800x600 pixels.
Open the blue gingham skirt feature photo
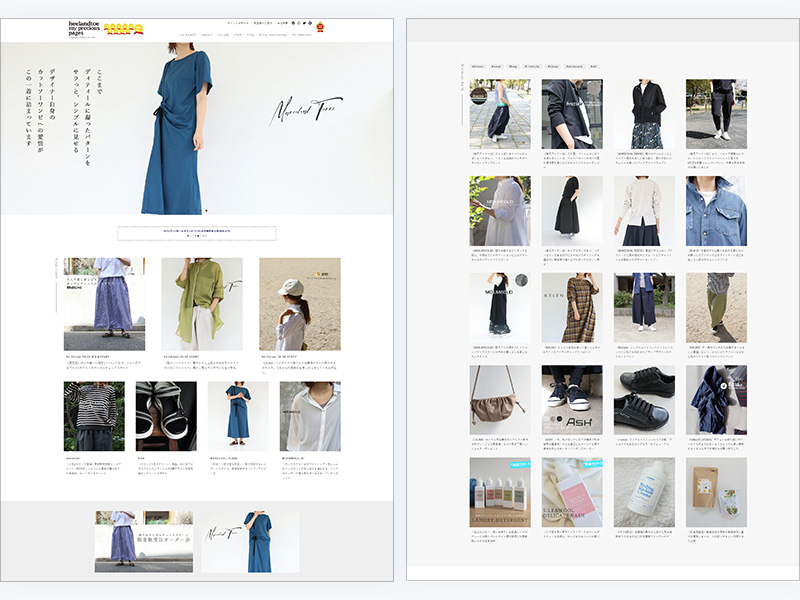click(x=104, y=304)
